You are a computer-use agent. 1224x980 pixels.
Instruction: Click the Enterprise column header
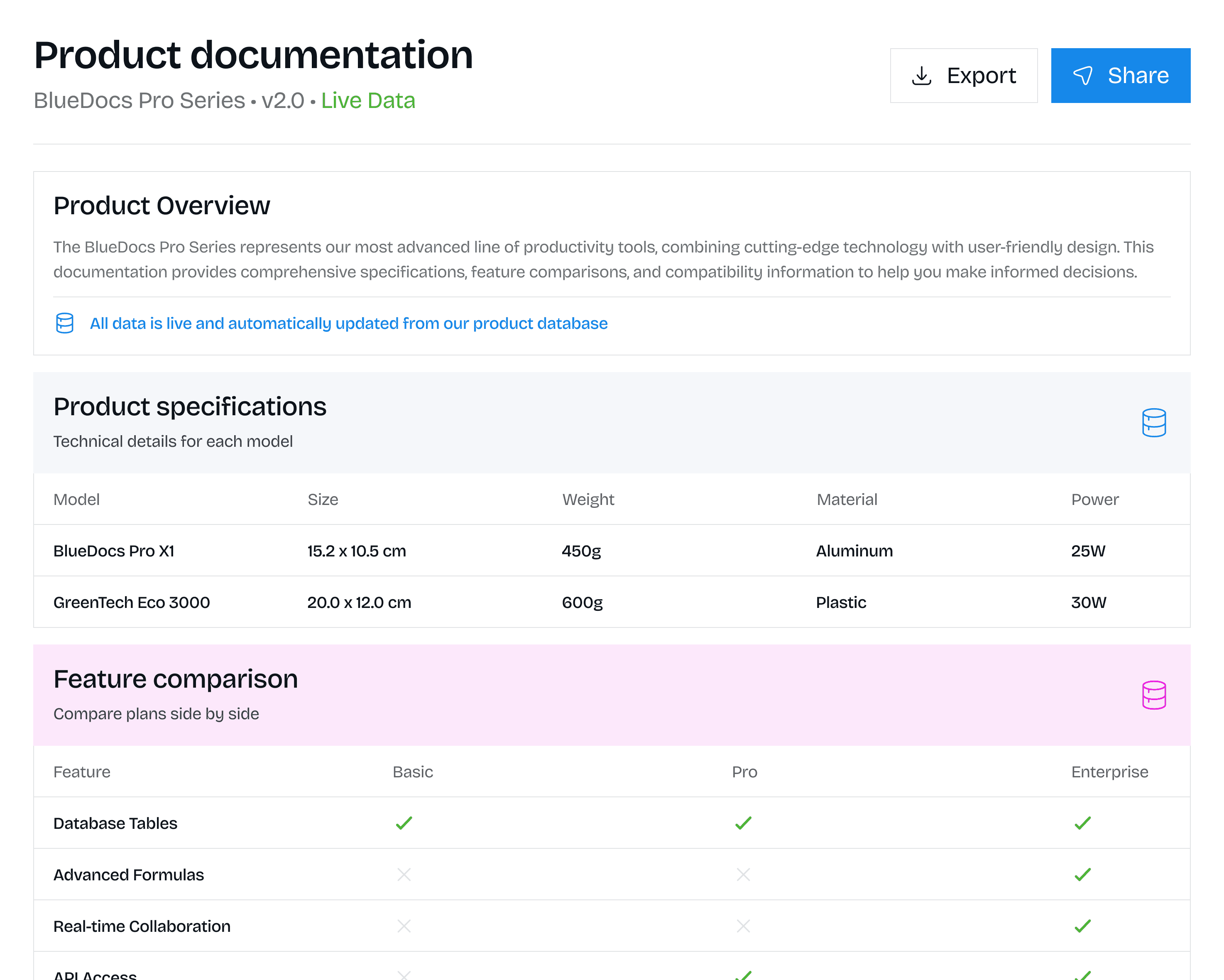tap(1109, 772)
